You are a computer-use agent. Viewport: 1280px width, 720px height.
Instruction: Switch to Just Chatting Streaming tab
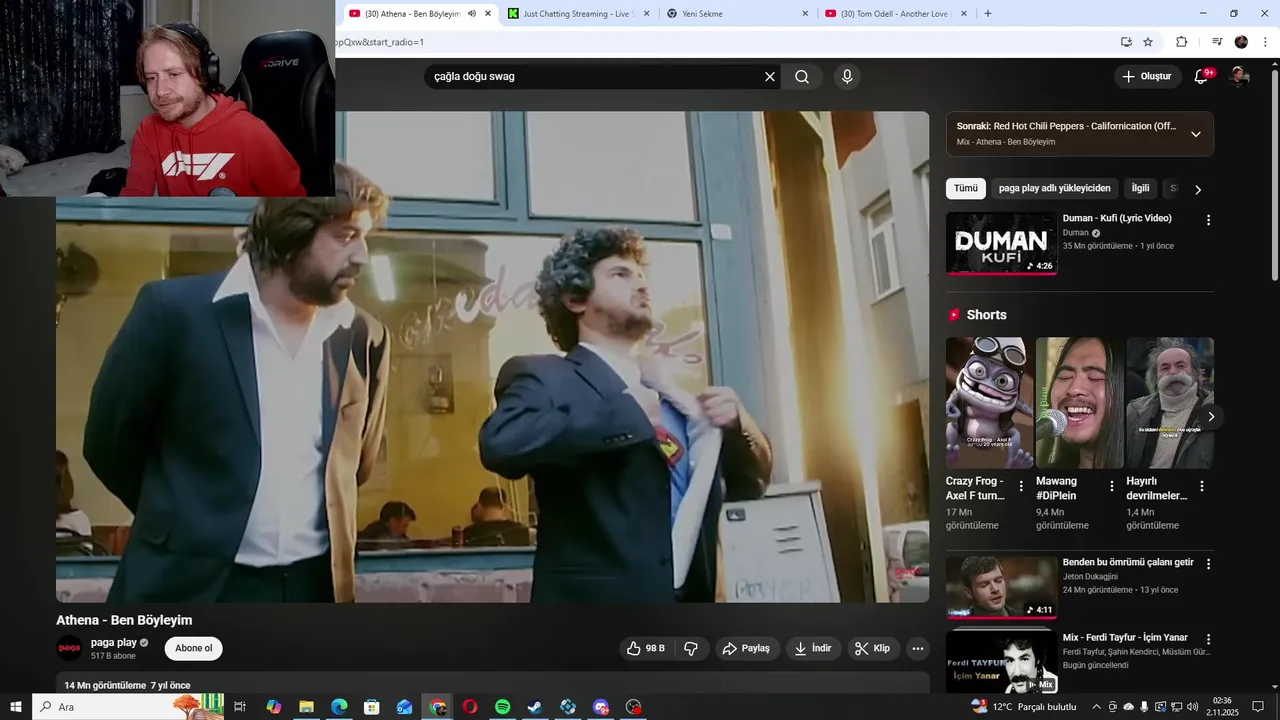580,14
